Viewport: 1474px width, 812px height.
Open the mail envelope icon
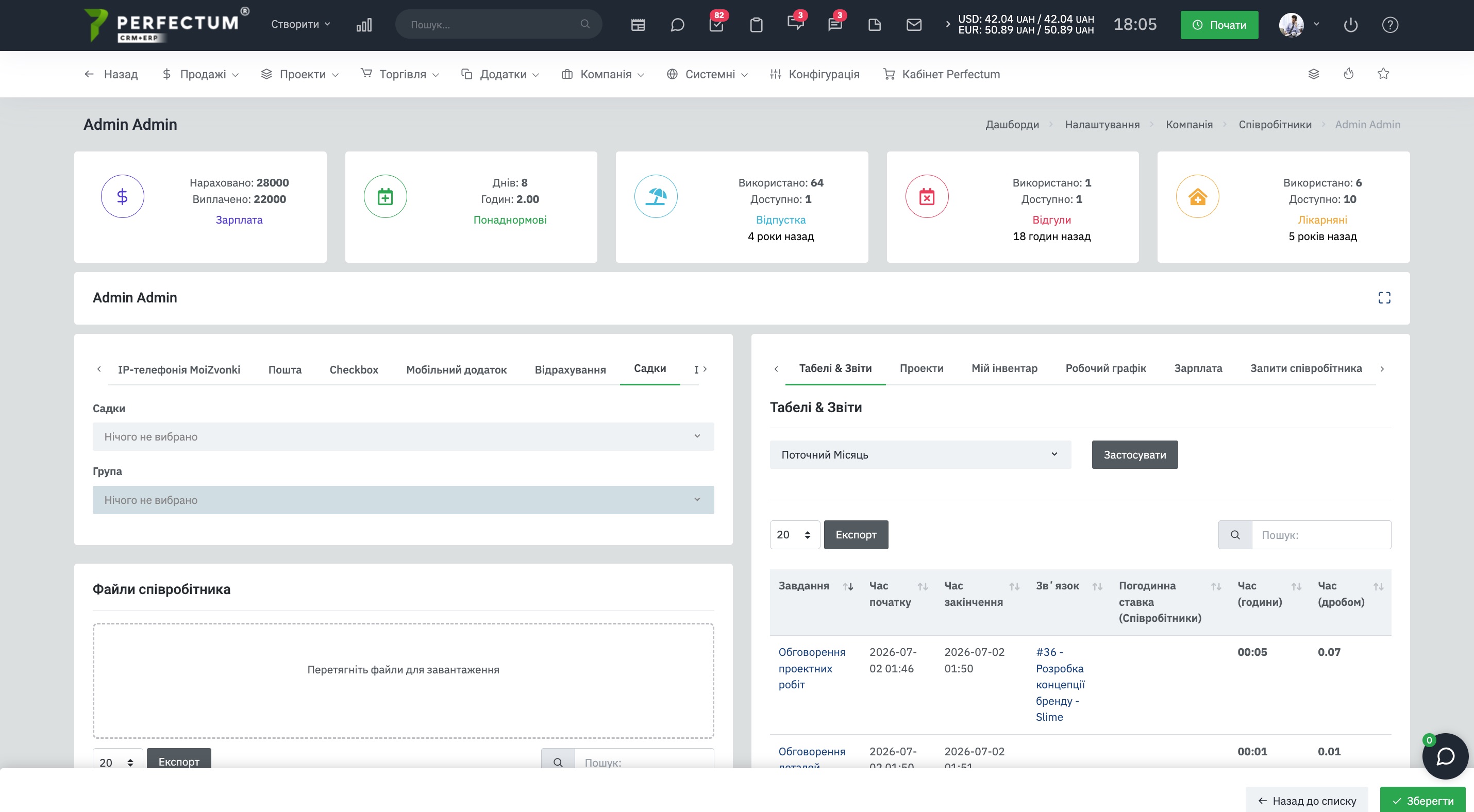click(x=914, y=25)
